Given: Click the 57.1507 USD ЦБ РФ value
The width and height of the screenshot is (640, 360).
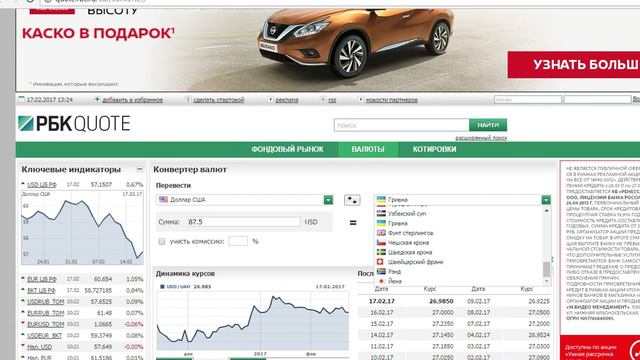Looking at the screenshot, I should click(101, 184).
